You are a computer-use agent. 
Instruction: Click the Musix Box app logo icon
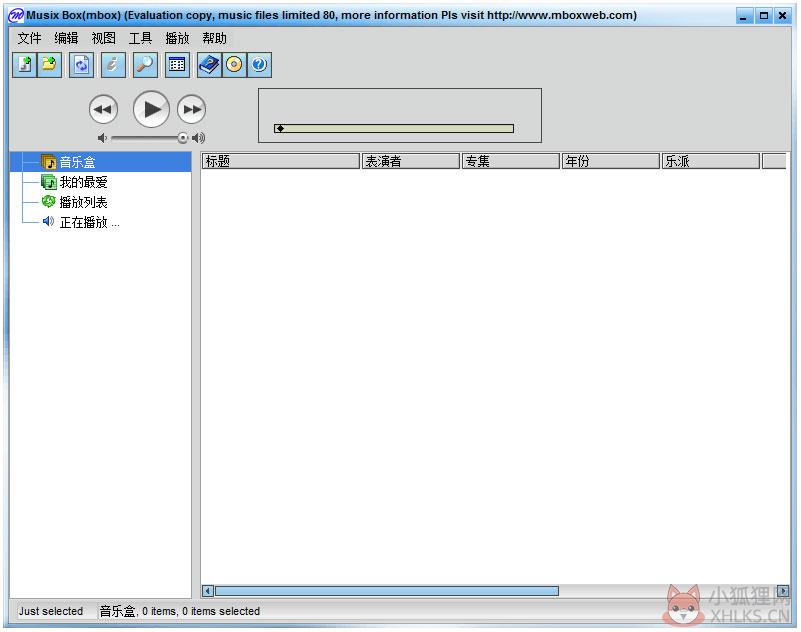pos(16,15)
